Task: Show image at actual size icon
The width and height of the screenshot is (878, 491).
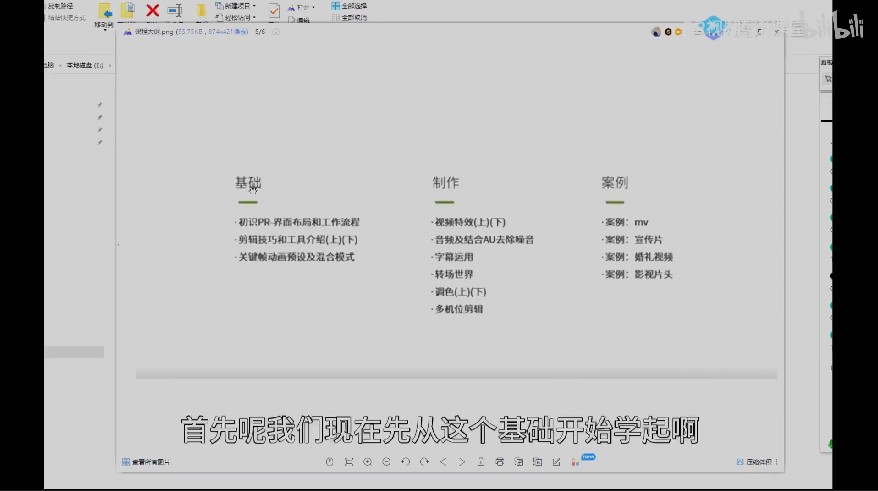Action: (329, 462)
